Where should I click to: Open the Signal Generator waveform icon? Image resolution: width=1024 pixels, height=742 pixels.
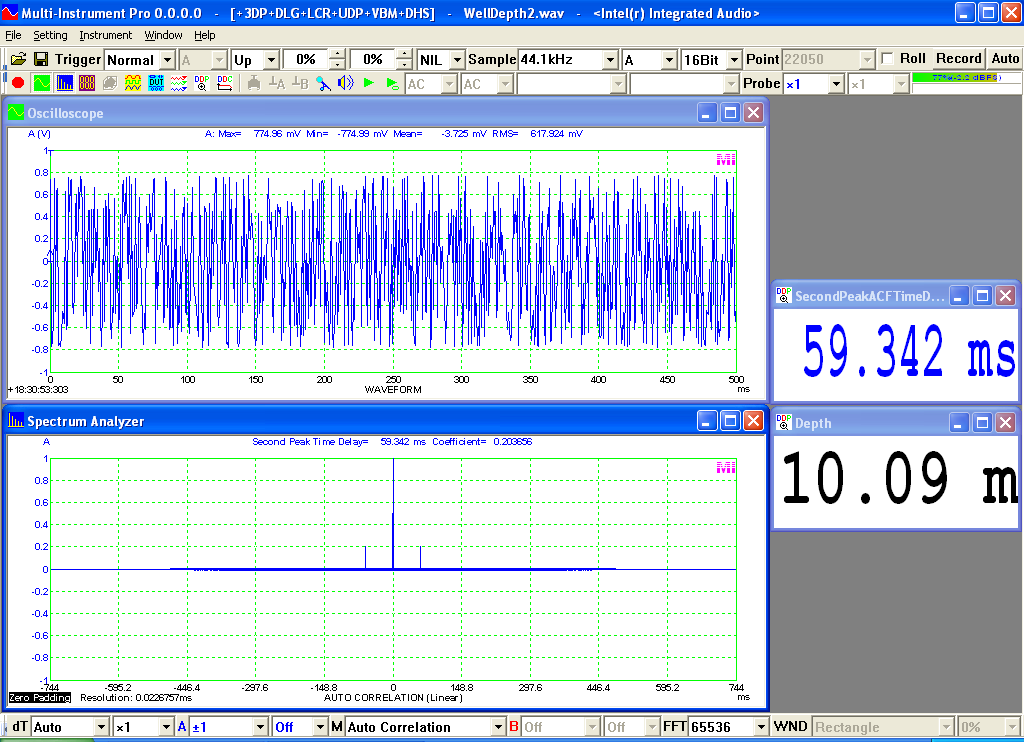pyautogui.click(x=133, y=83)
